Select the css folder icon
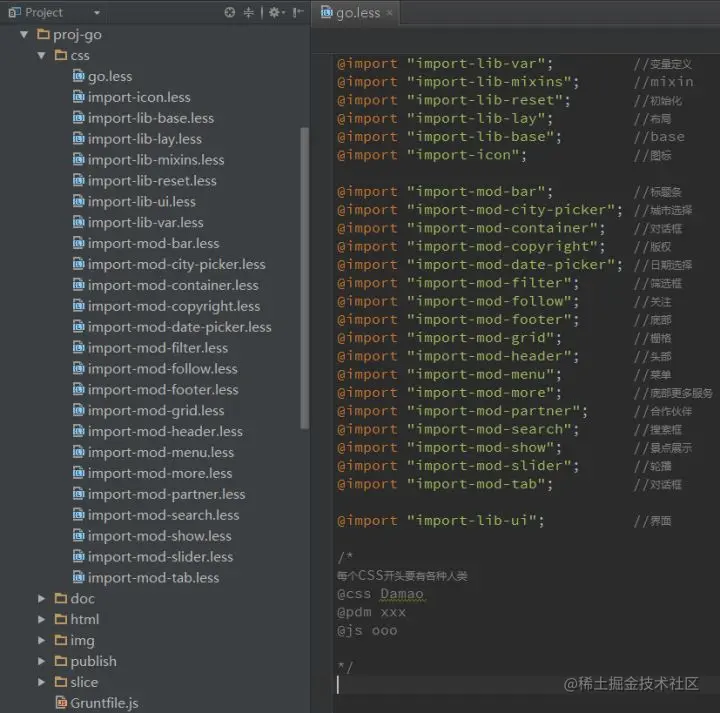The image size is (720, 713). pos(61,55)
